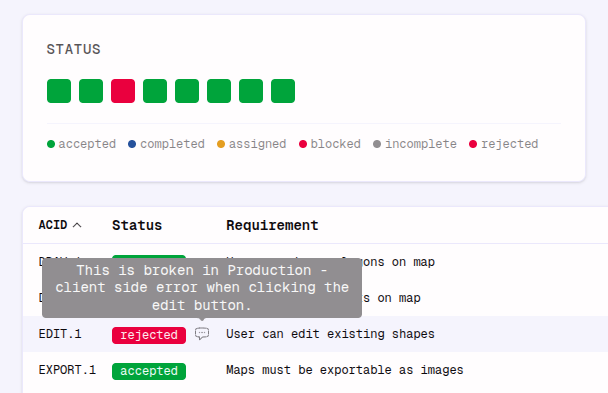Select the second green status square

[91, 91]
